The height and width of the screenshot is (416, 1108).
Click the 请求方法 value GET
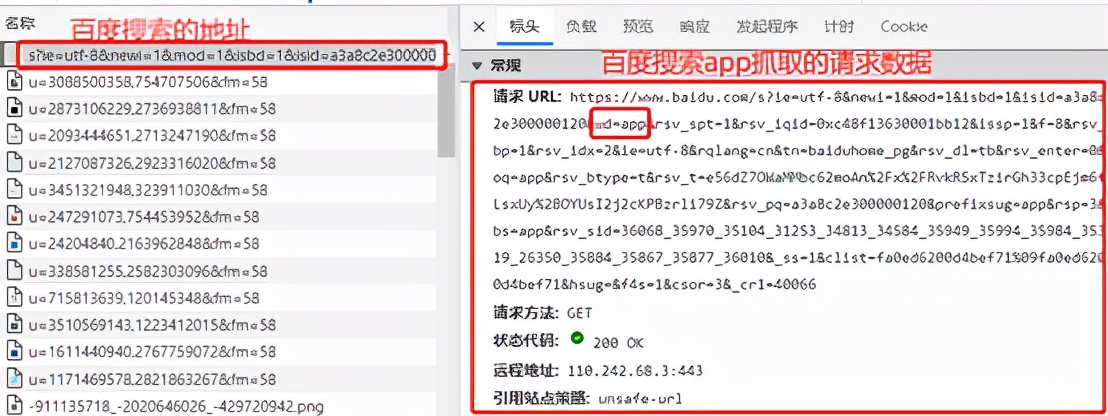(x=579, y=313)
